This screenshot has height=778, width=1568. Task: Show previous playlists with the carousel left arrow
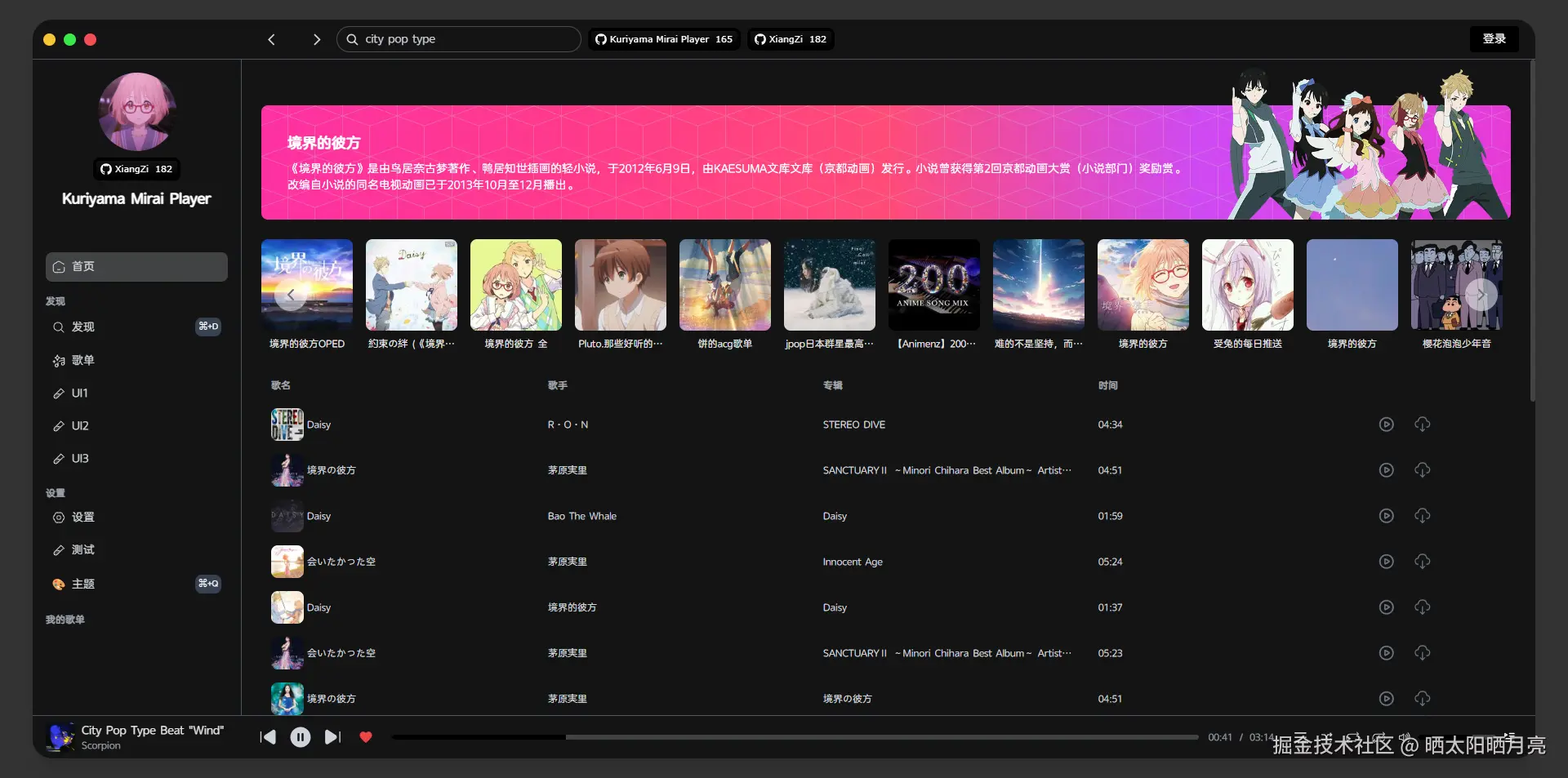click(291, 295)
